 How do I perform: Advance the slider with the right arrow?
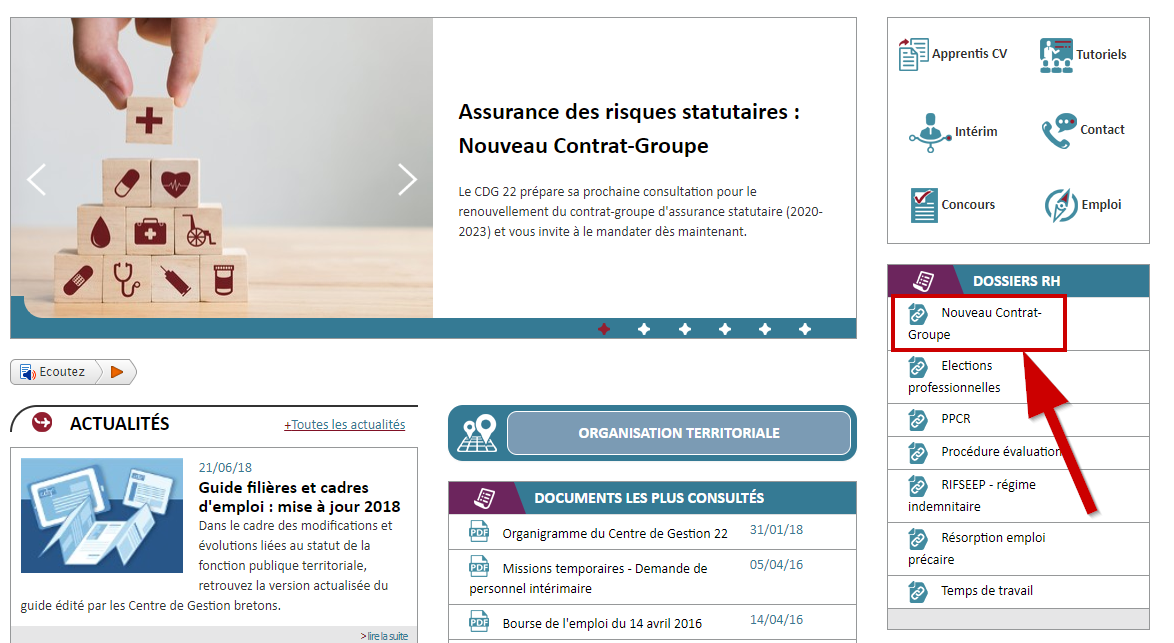[x=407, y=179]
